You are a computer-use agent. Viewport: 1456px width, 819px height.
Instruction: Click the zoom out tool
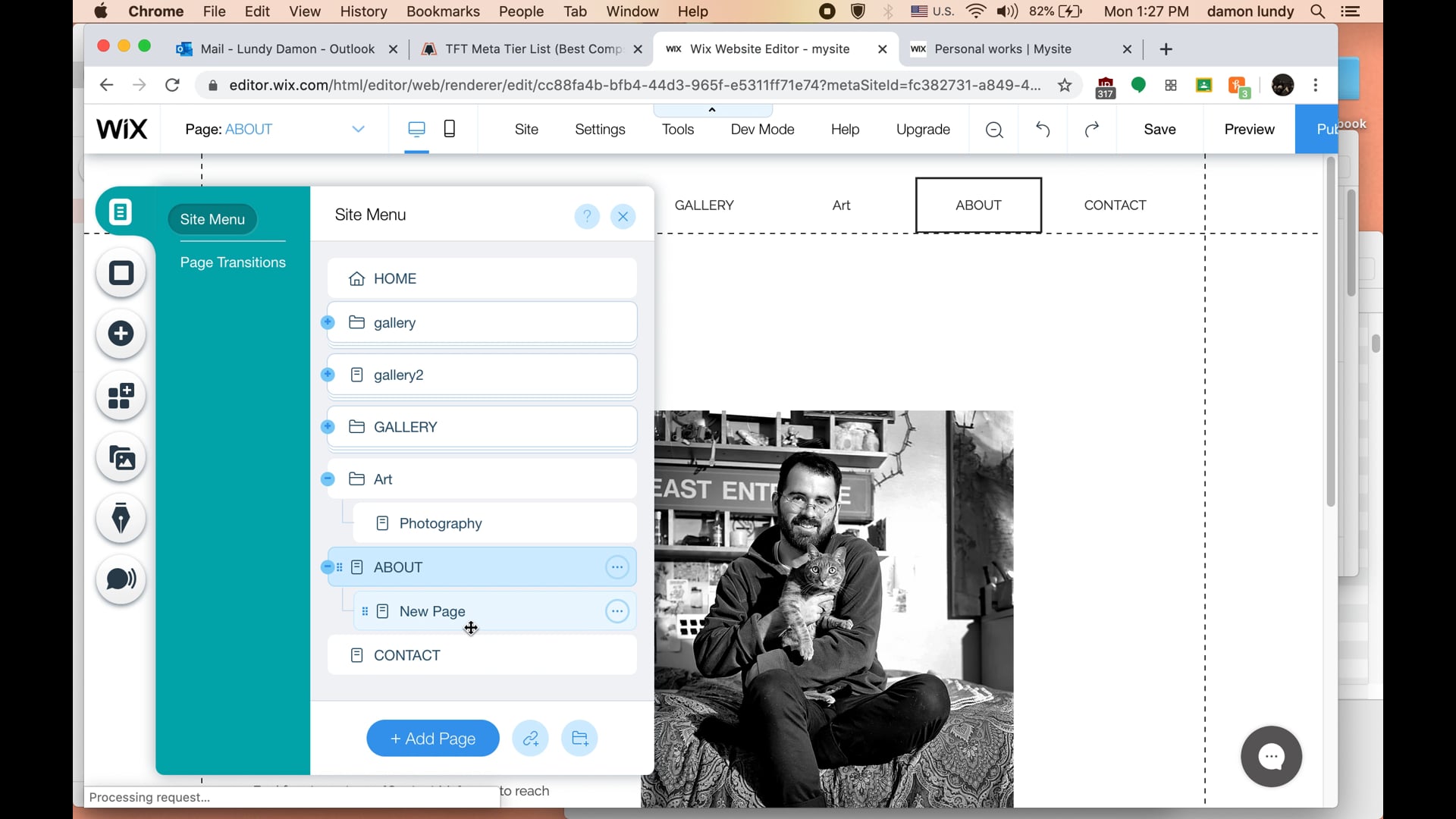993,129
